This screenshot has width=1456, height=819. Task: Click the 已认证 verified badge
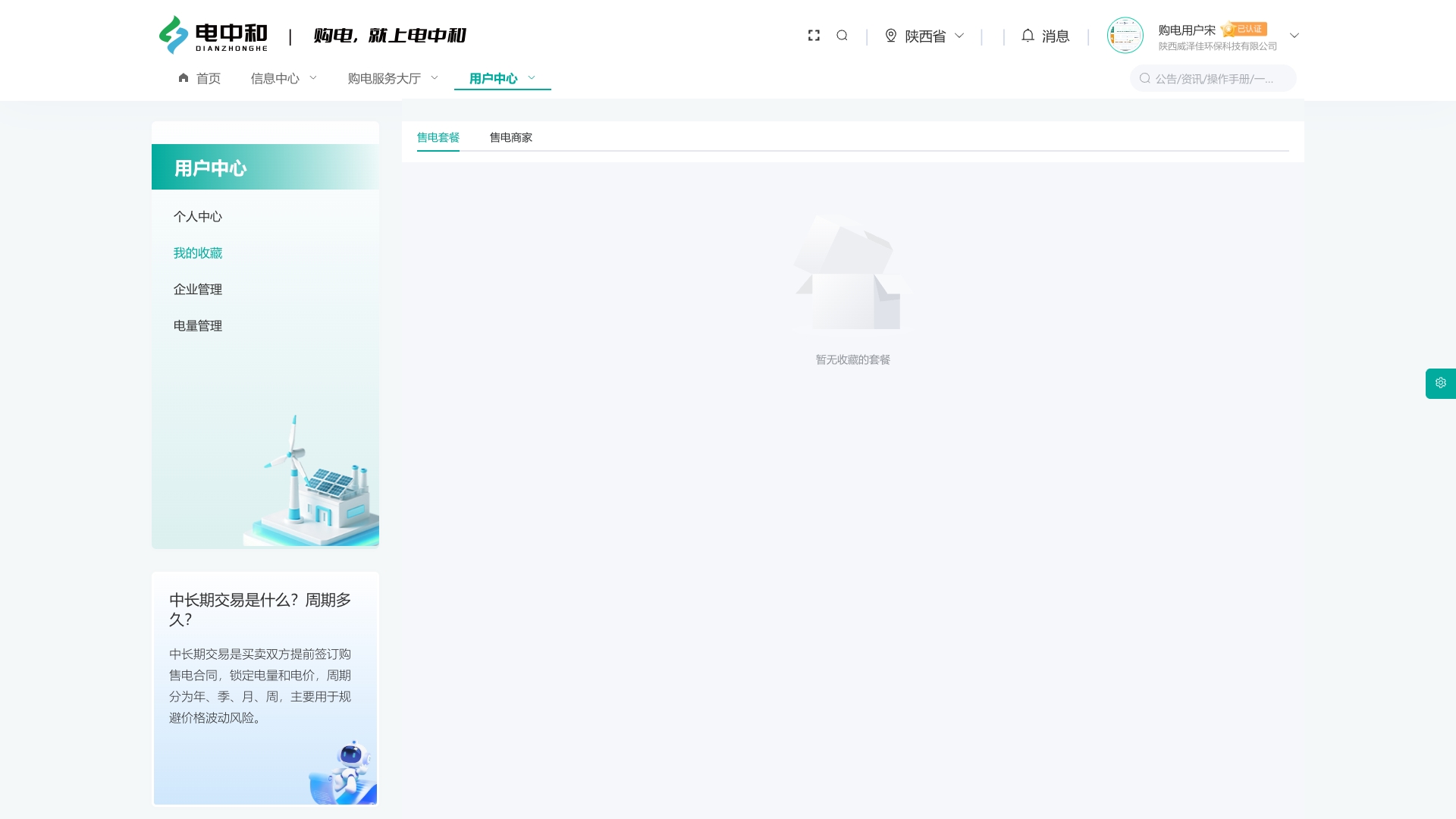pos(1244,29)
